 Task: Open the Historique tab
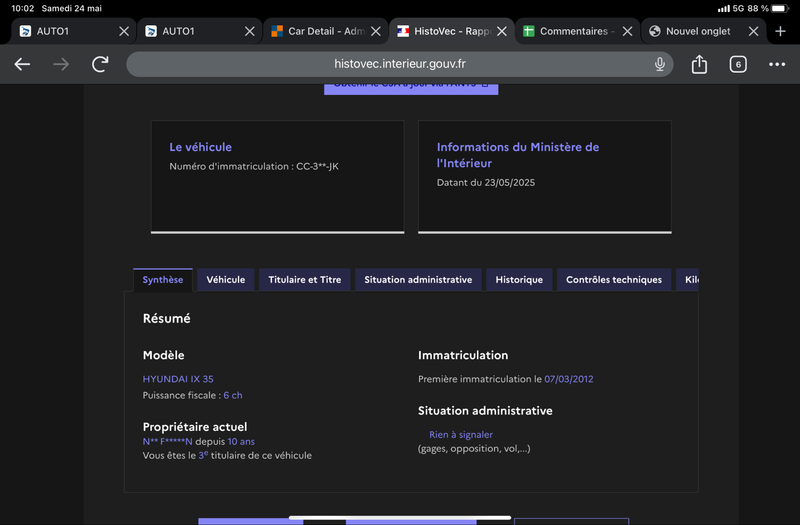pos(519,280)
